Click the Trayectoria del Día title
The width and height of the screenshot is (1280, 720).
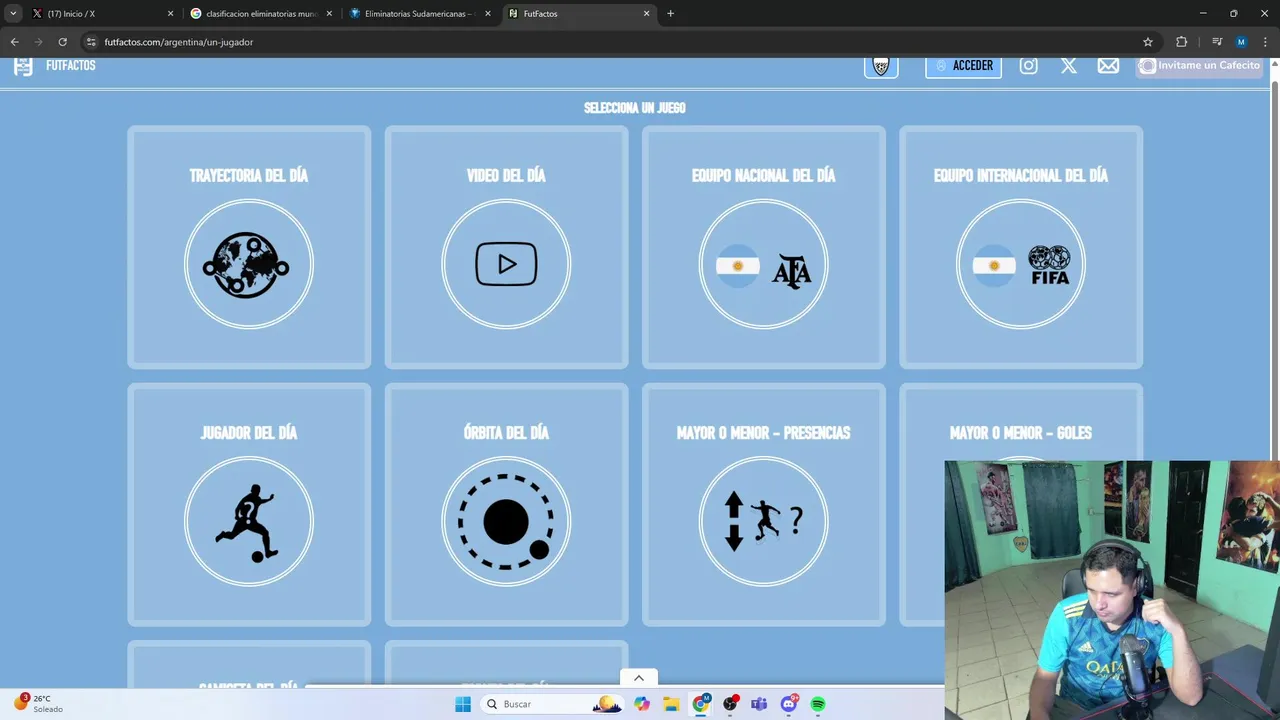click(249, 175)
